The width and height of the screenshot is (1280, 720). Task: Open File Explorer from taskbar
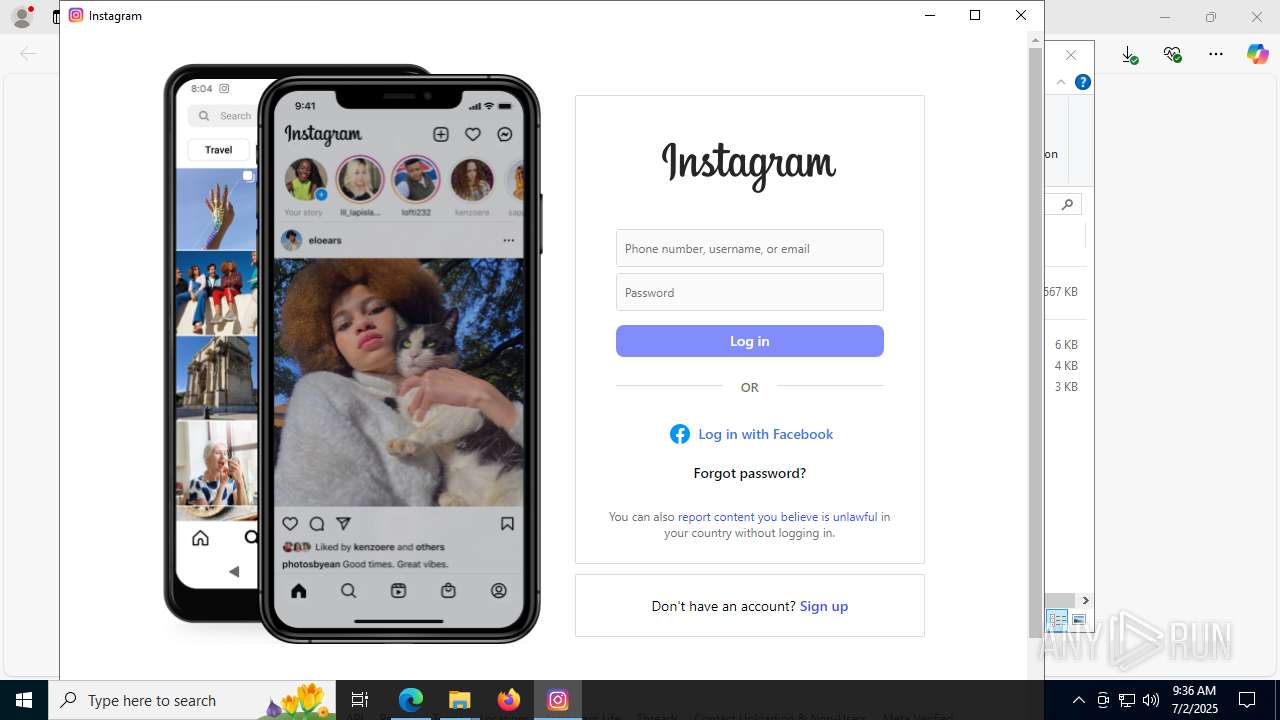tap(459, 700)
